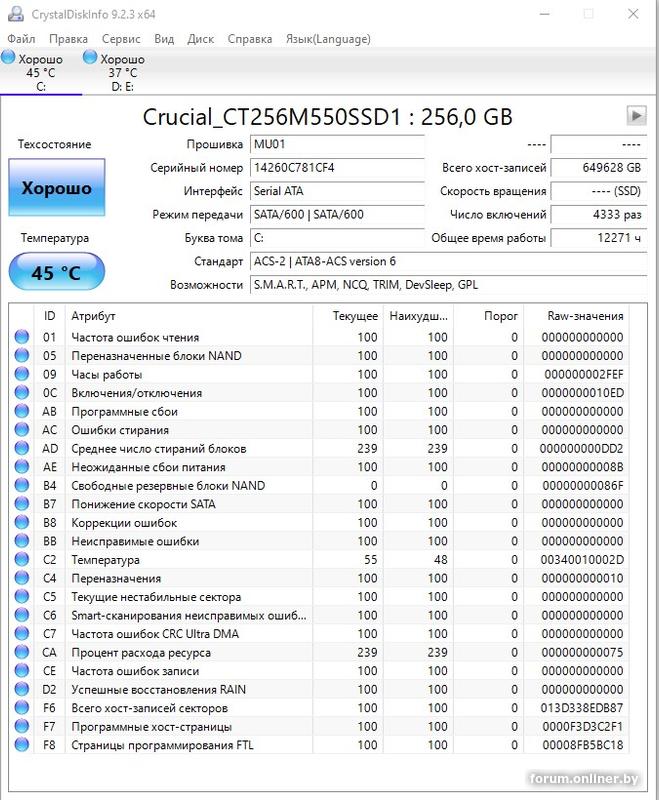Screen dimensions: 659x800
Task: Click the ---- (SSD) rotation speed value
Action: coord(599,191)
